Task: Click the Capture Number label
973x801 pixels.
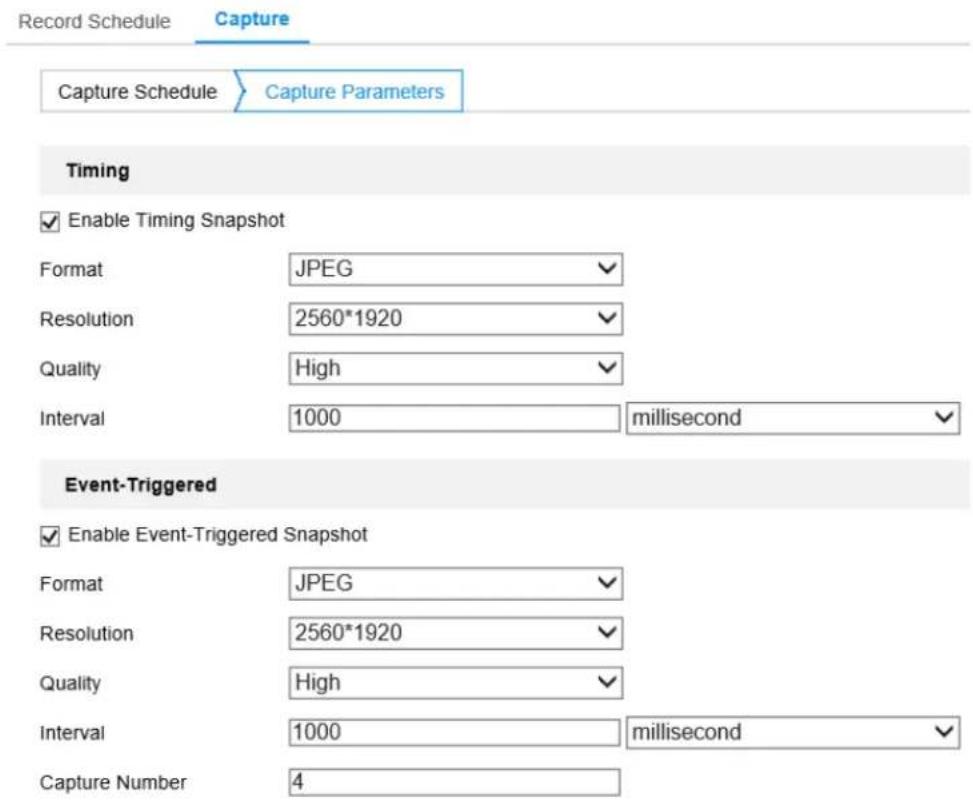Action: (113, 782)
